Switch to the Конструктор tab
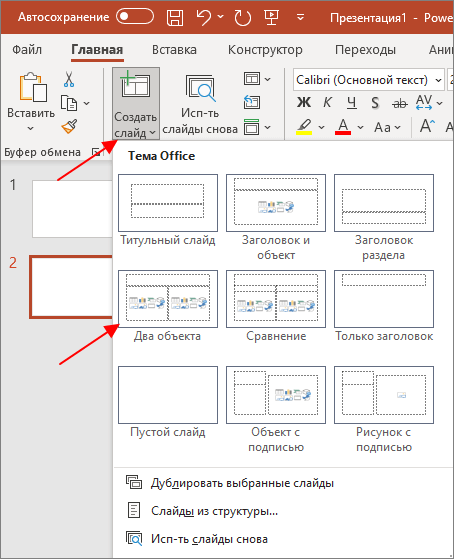 click(x=265, y=50)
